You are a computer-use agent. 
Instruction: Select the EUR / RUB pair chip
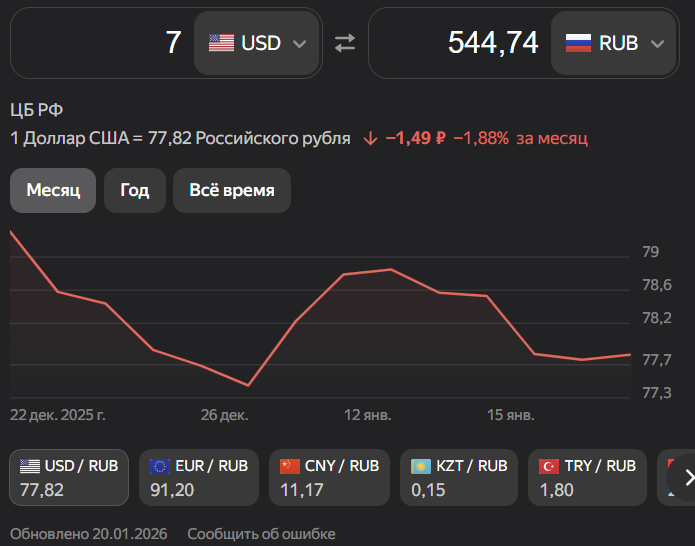pyautogui.click(x=199, y=477)
